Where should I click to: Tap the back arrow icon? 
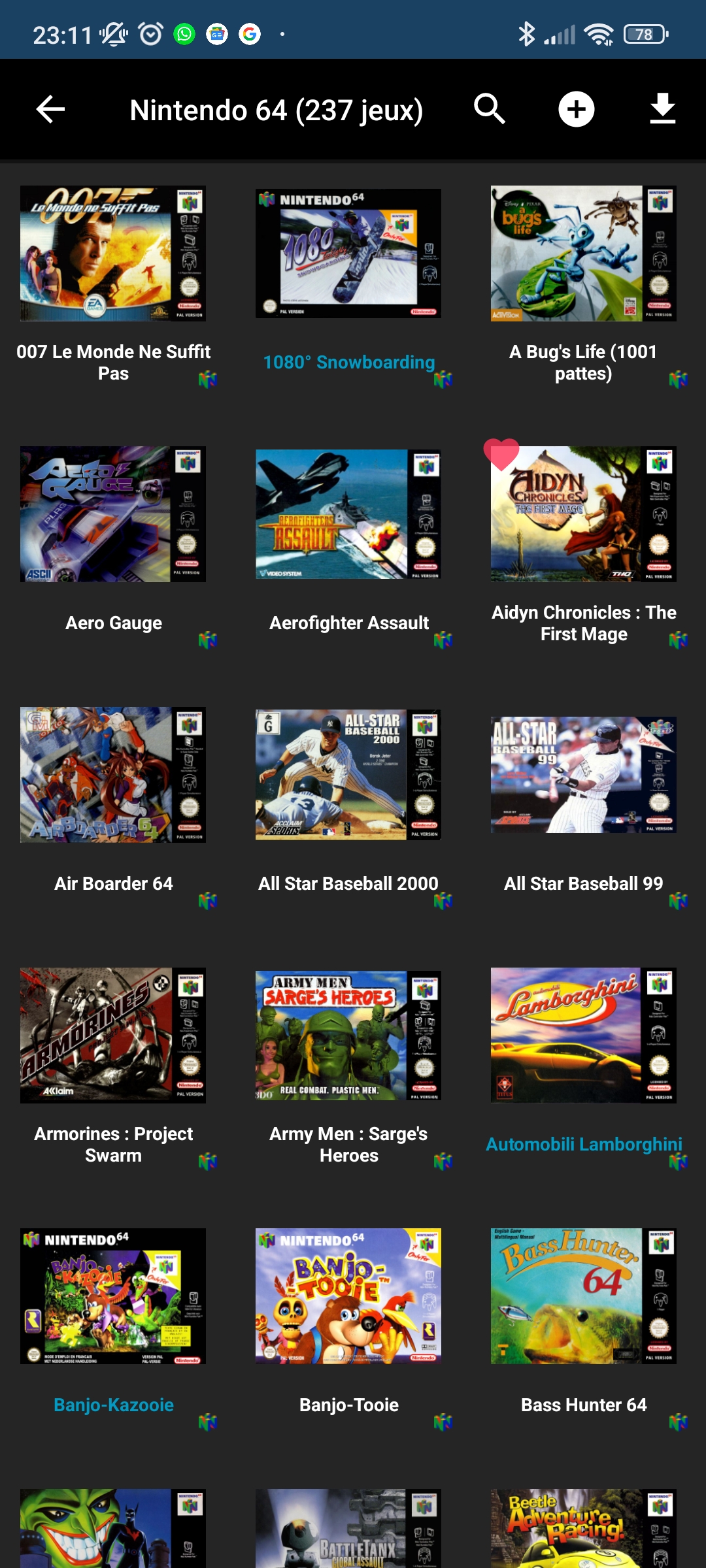pos(50,109)
